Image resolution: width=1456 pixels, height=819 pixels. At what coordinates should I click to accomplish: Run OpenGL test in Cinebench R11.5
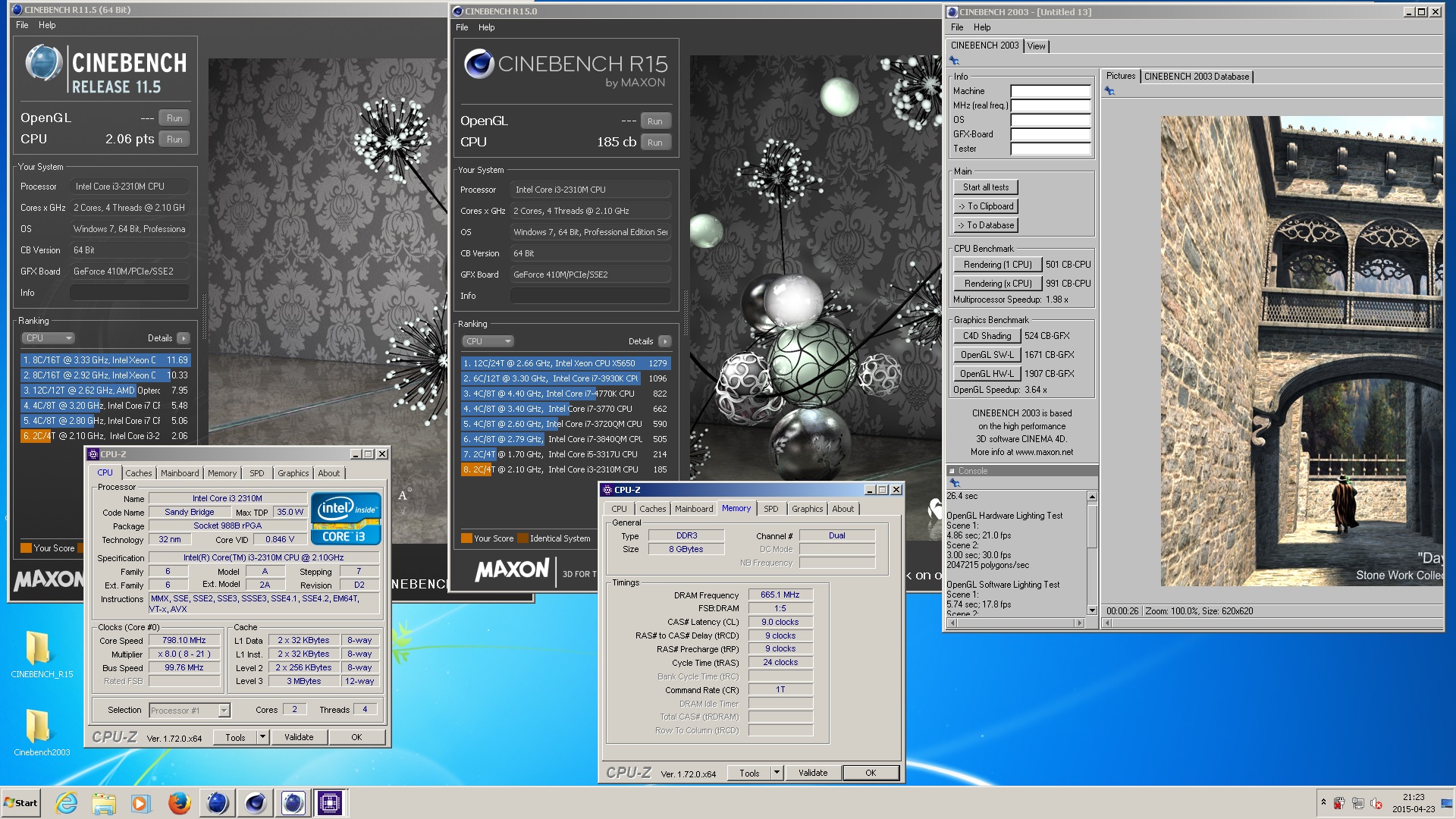click(x=174, y=118)
